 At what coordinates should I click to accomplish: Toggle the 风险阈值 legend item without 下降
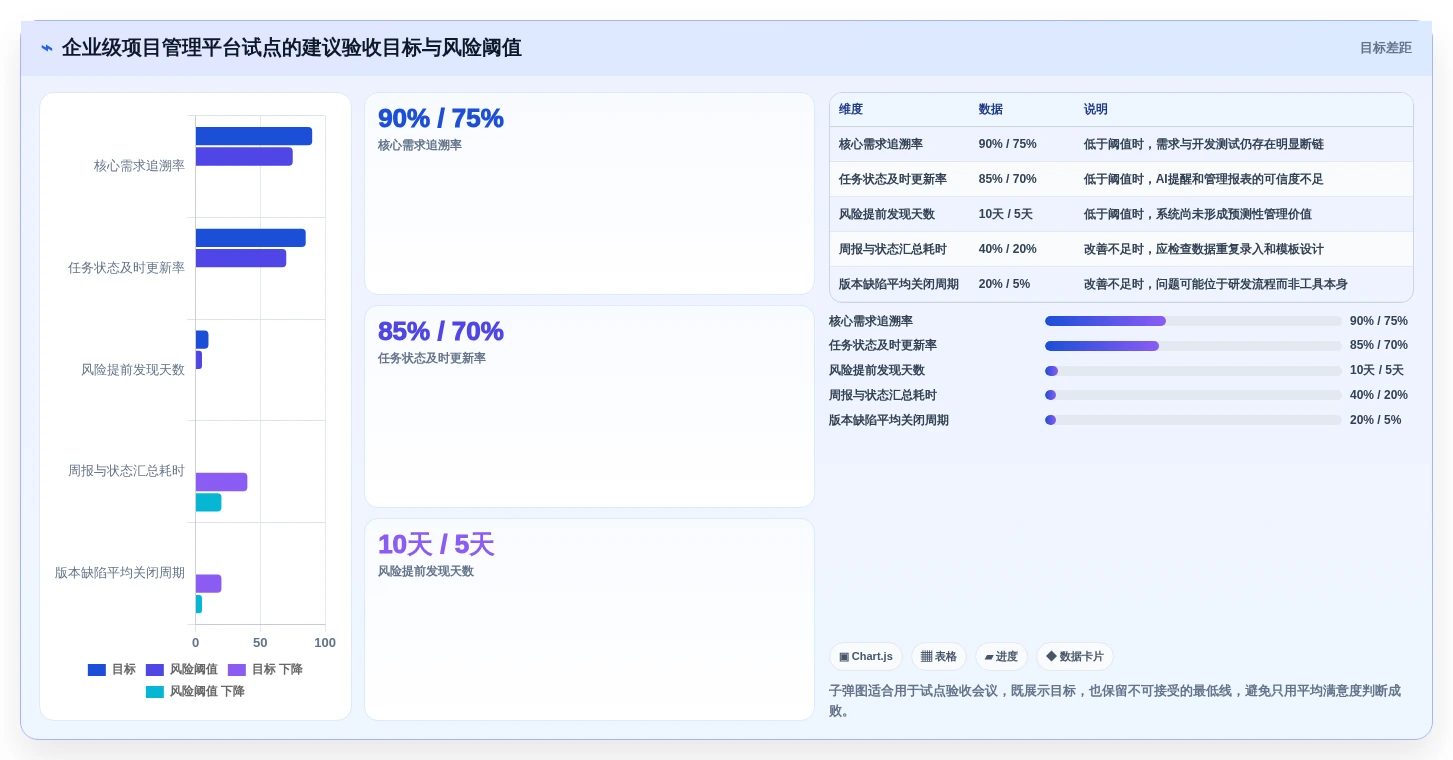182,670
